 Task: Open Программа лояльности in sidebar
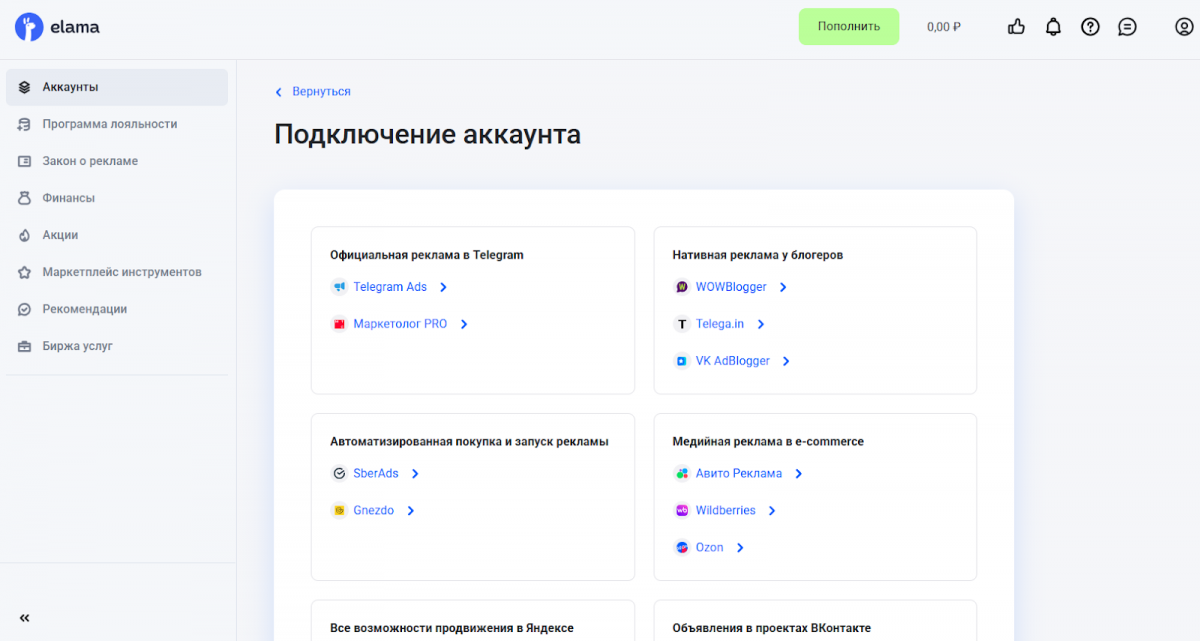coord(109,124)
